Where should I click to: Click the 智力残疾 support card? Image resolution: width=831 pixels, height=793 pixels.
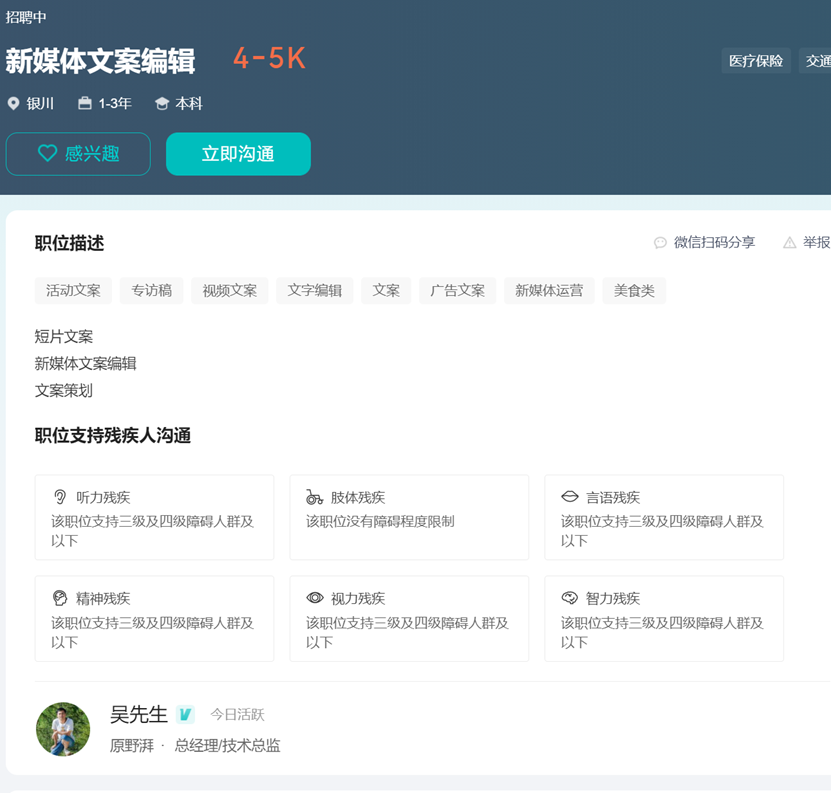pos(664,618)
